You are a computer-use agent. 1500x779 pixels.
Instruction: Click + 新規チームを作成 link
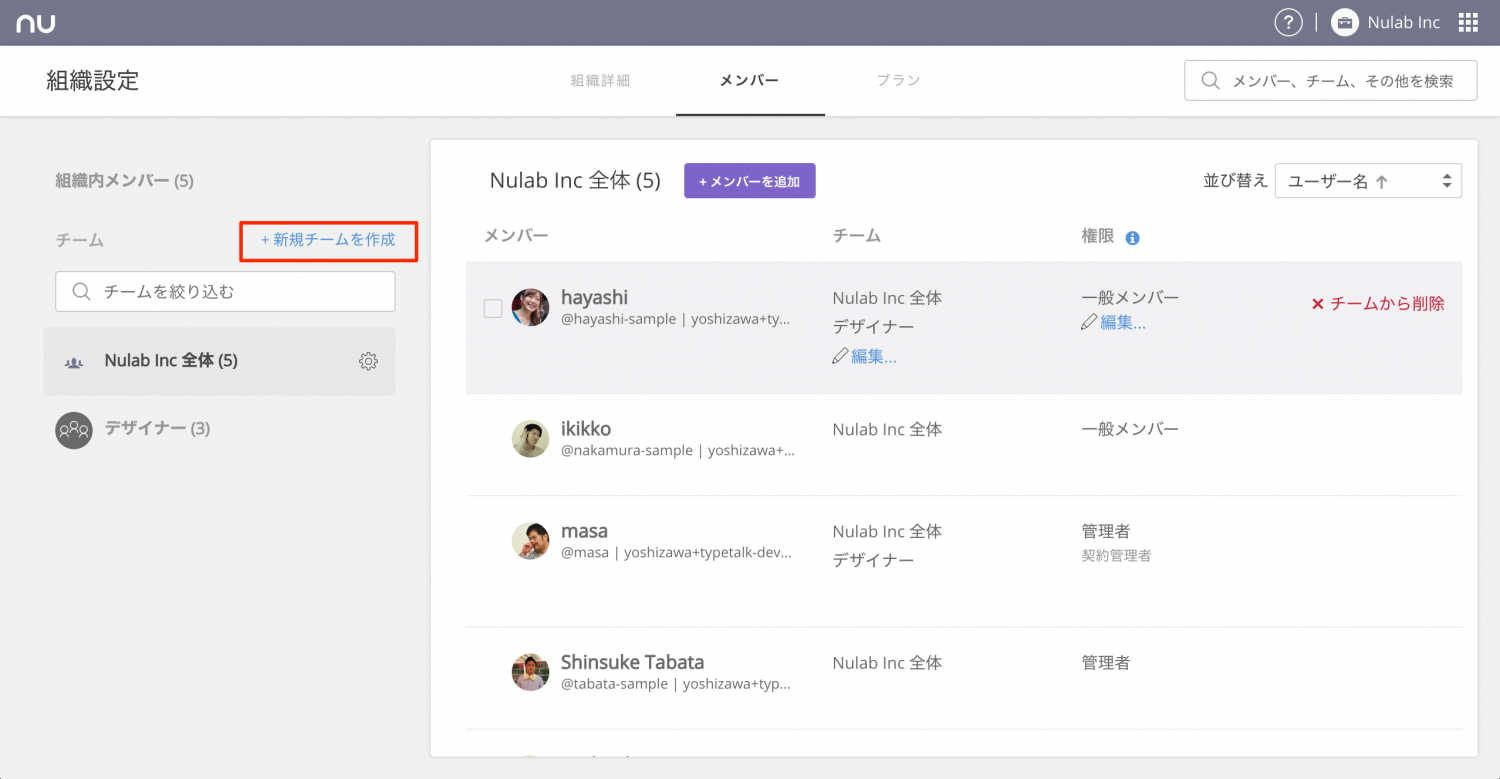coord(328,240)
